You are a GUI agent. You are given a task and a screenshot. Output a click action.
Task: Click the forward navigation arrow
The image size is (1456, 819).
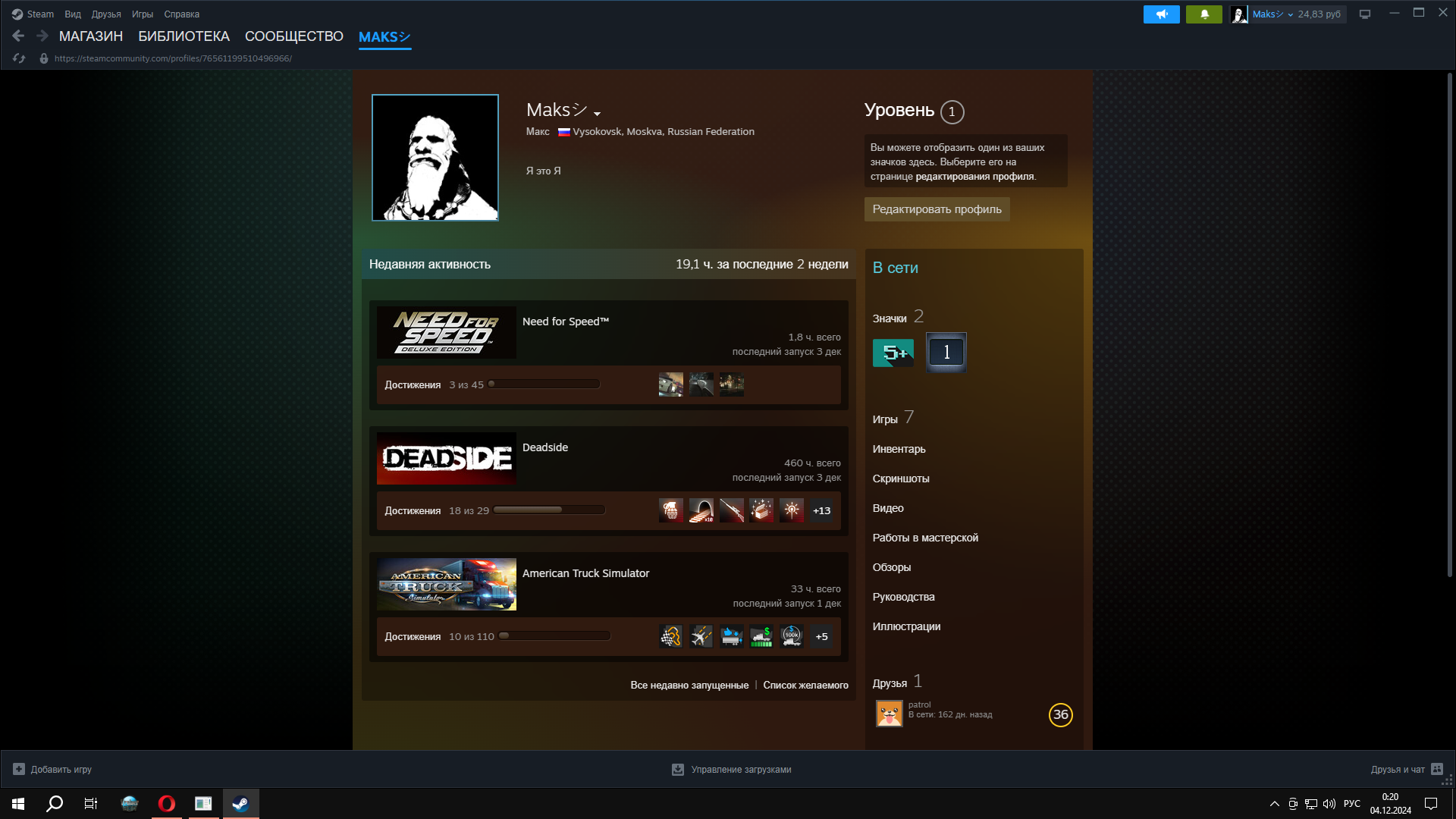(x=42, y=36)
